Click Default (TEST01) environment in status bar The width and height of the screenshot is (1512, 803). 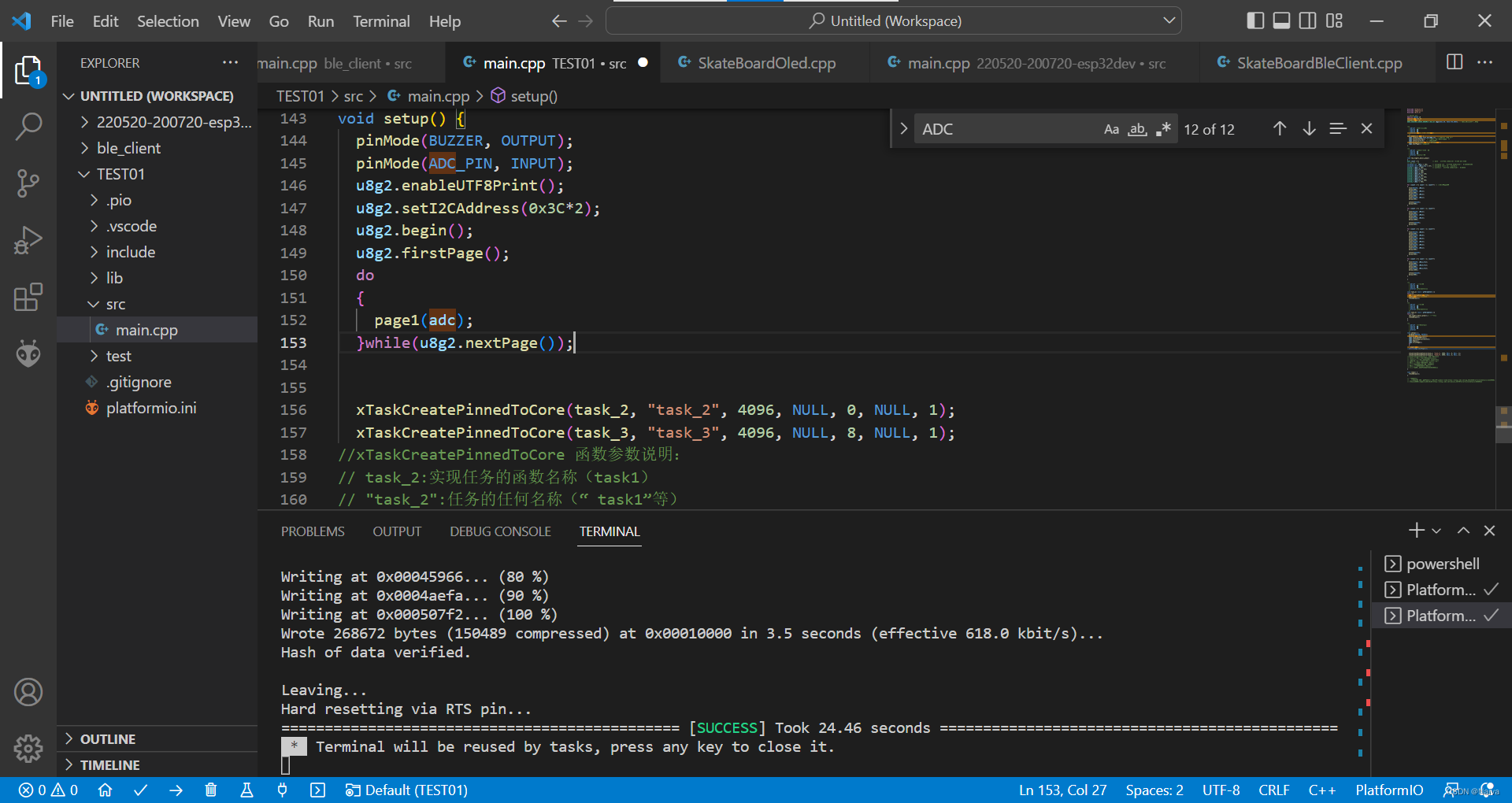406,790
